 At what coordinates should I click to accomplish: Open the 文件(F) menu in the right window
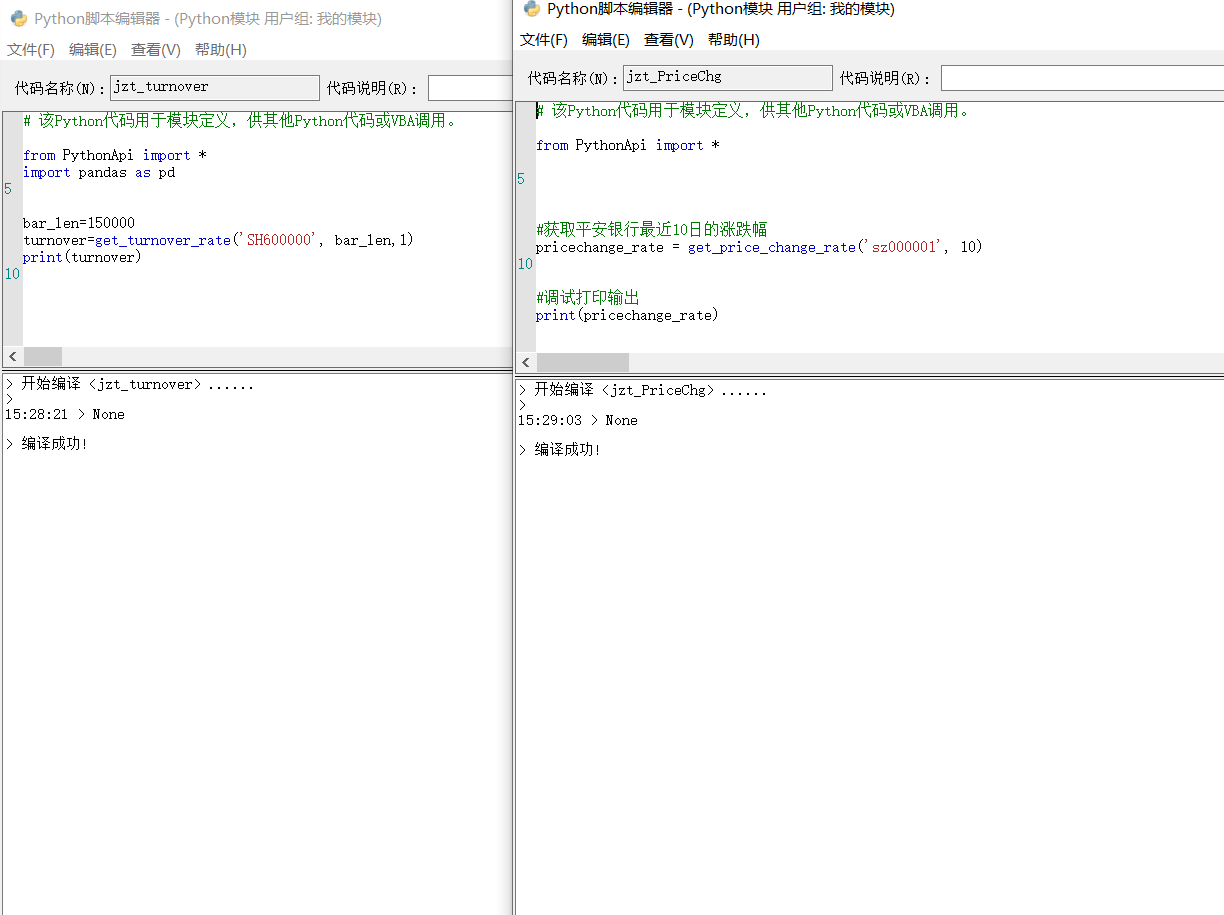(x=544, y=40)
